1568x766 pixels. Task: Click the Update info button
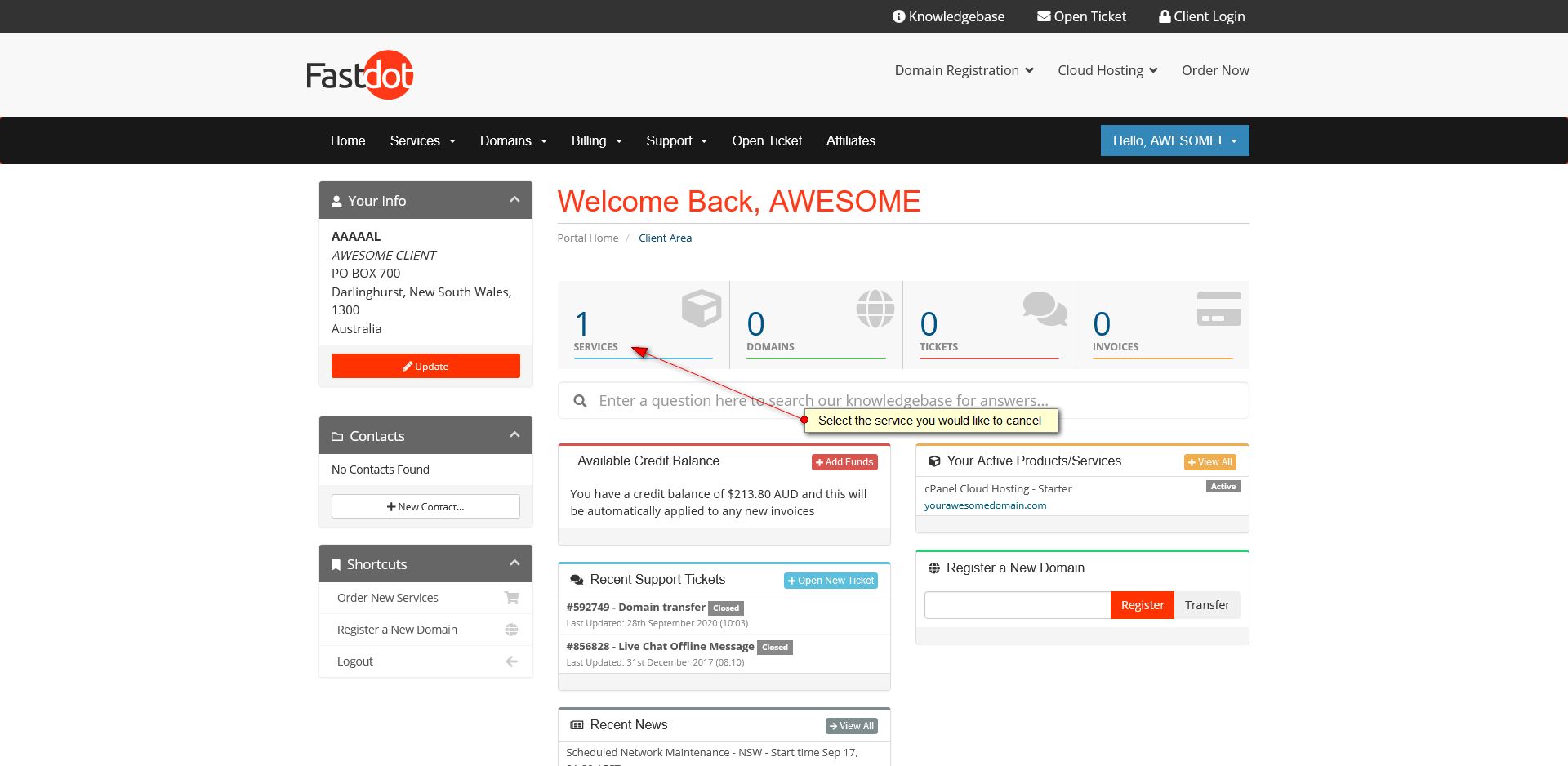tap(425, 366)
